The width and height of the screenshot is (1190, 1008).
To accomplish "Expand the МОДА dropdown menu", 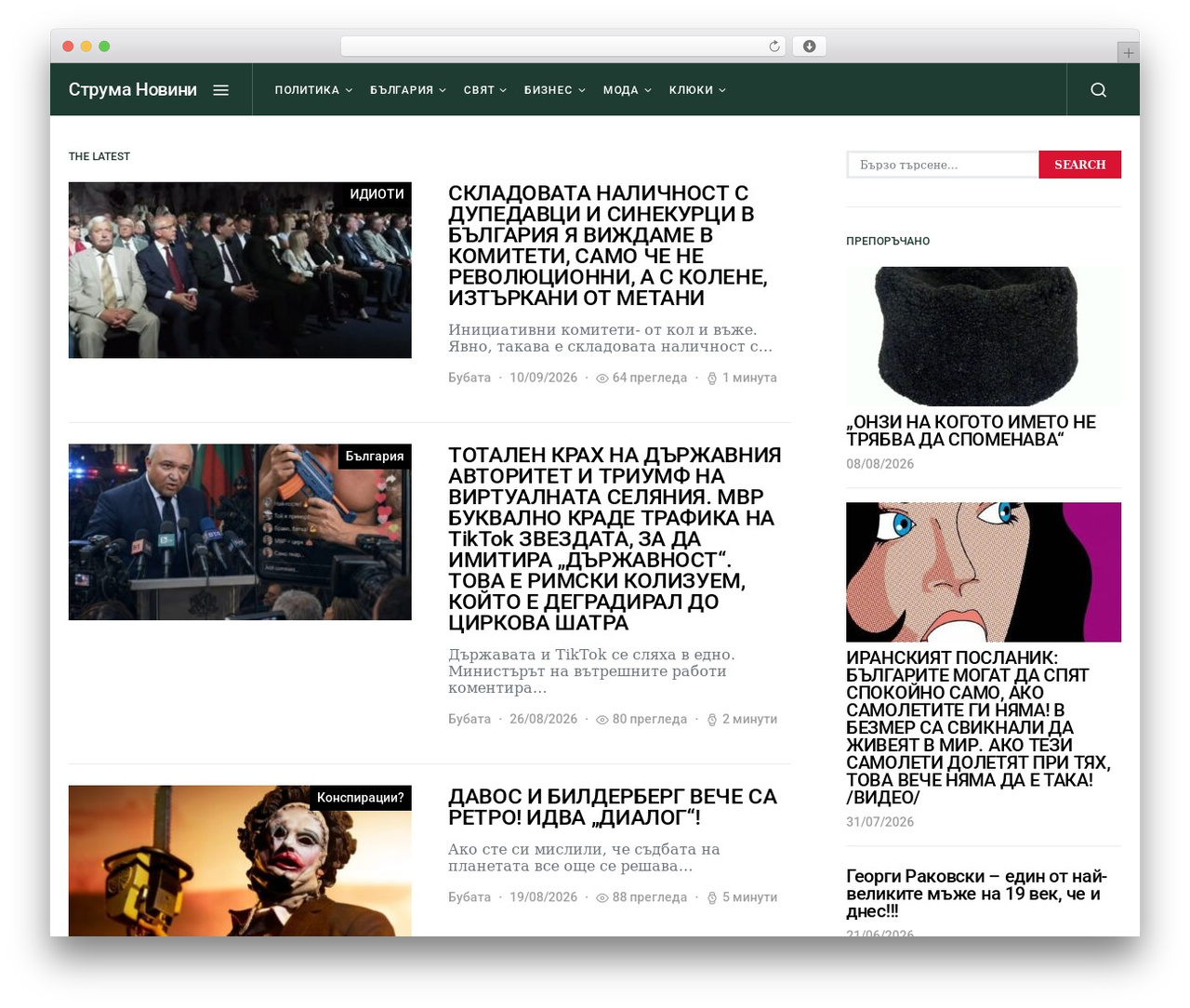I will pos(628,90).
